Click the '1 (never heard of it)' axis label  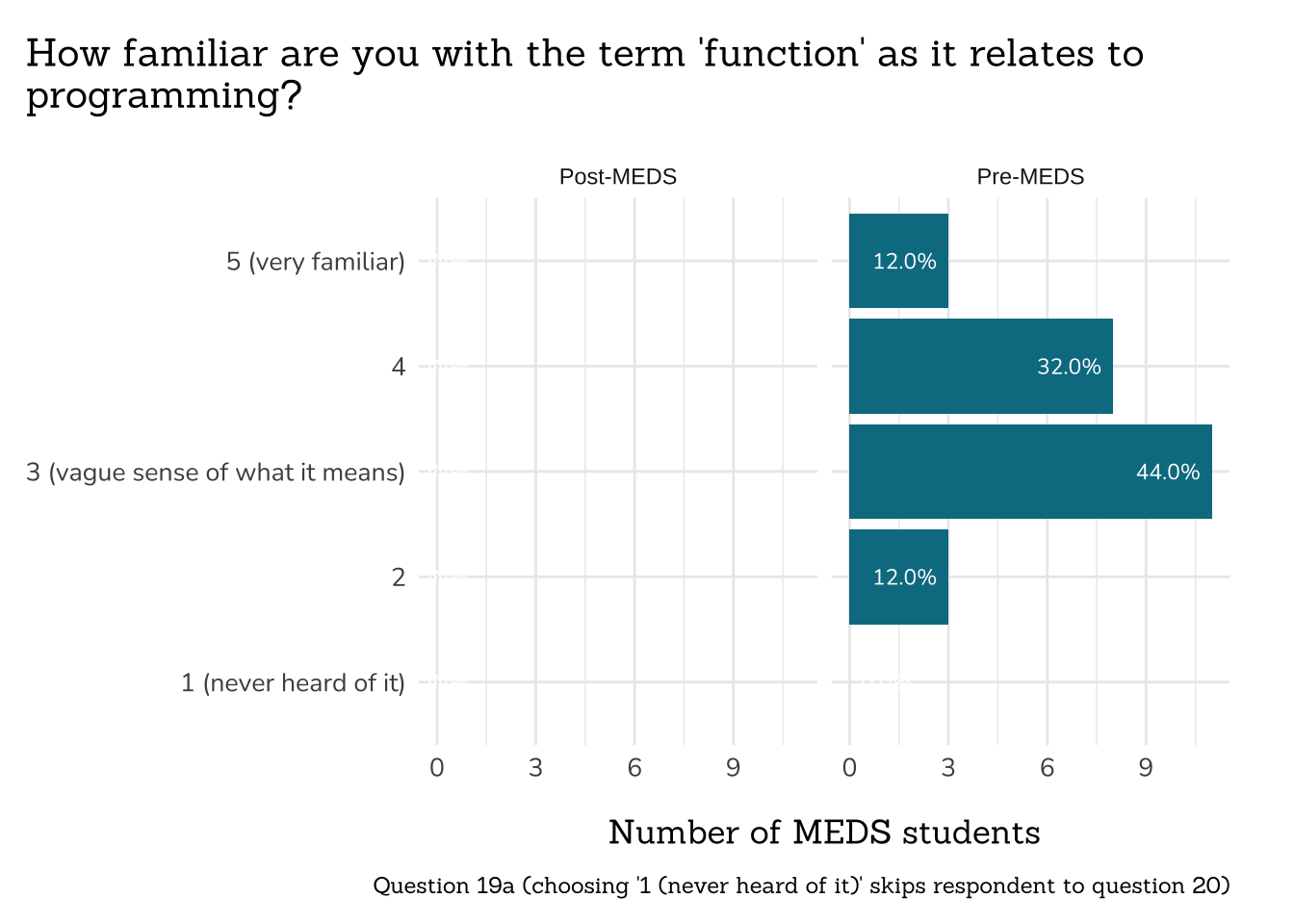(294, 683)
